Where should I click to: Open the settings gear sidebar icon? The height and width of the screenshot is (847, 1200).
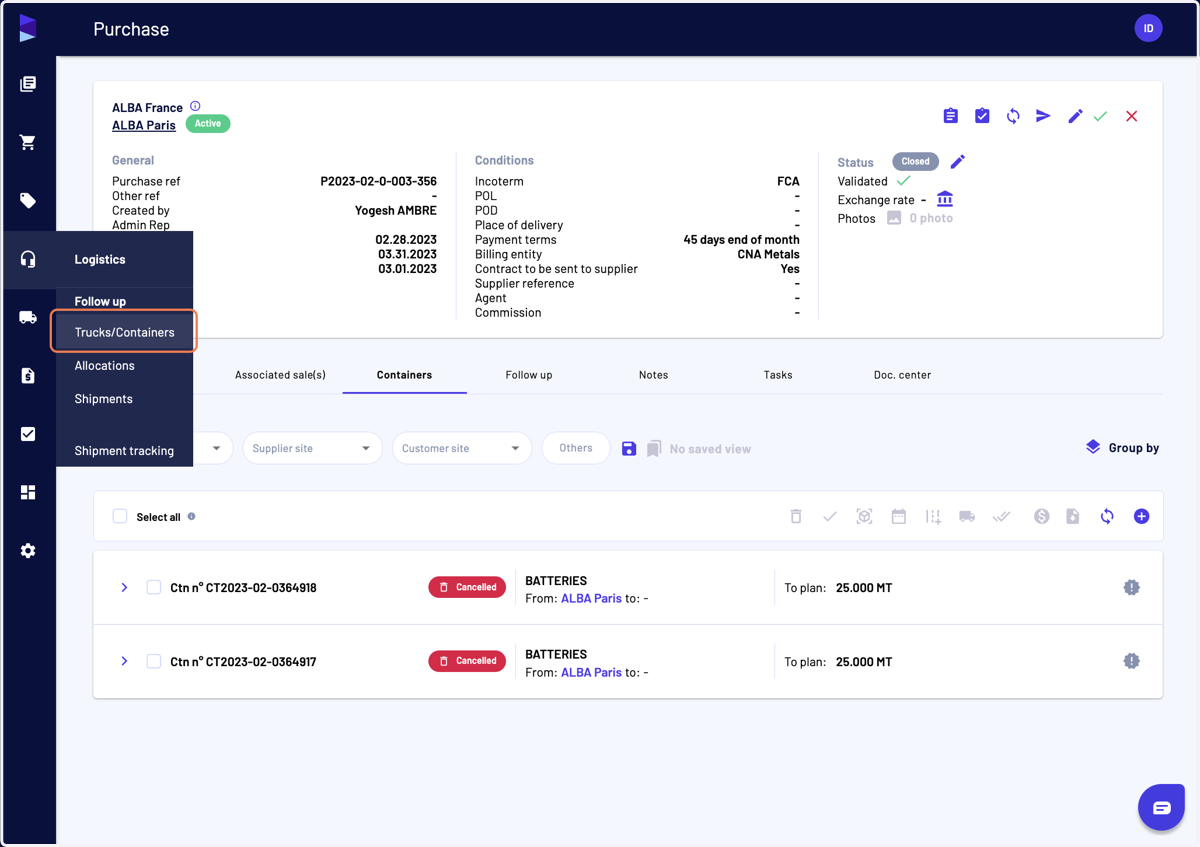(x=28, y=551)
